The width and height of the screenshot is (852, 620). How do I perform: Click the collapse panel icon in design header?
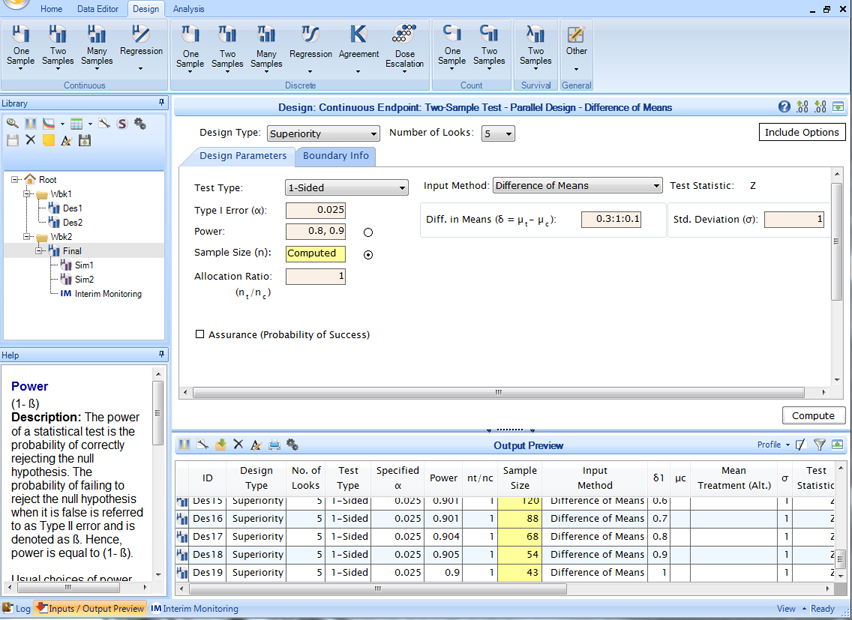coord(838,107)
